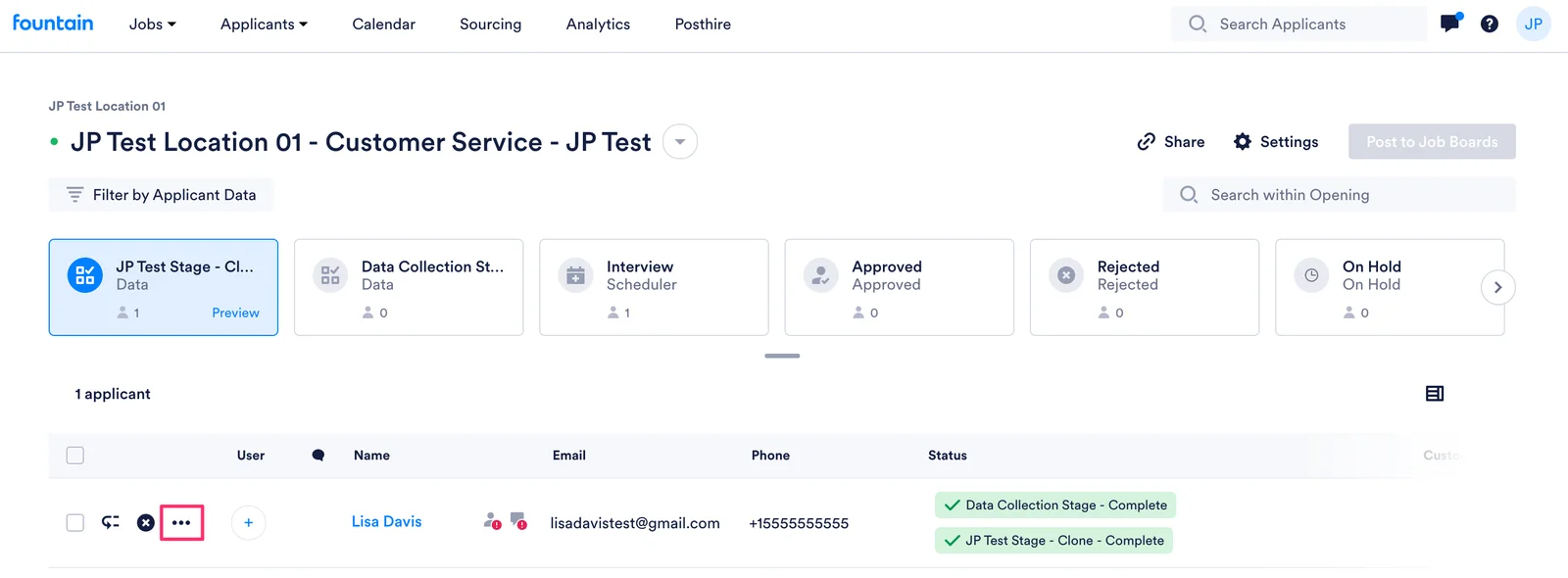Click the Settings gear icon
The width and height of the screenshot is (1568, 578).
(1242, 142)
